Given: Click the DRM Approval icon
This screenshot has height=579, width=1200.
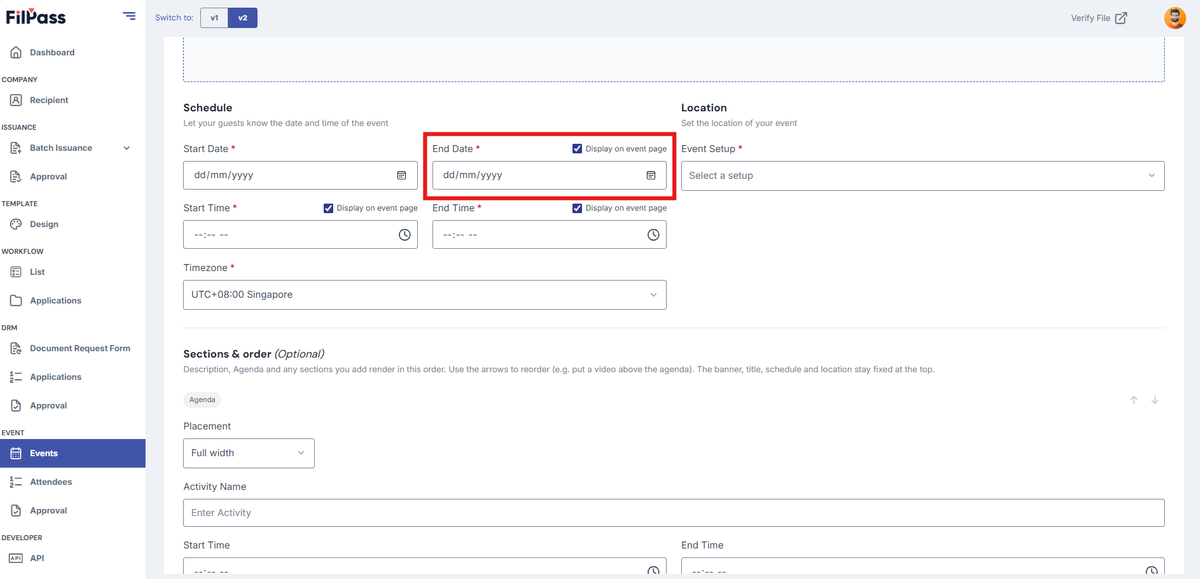Looking at the screenshot, I should click(x=15, y=405).
